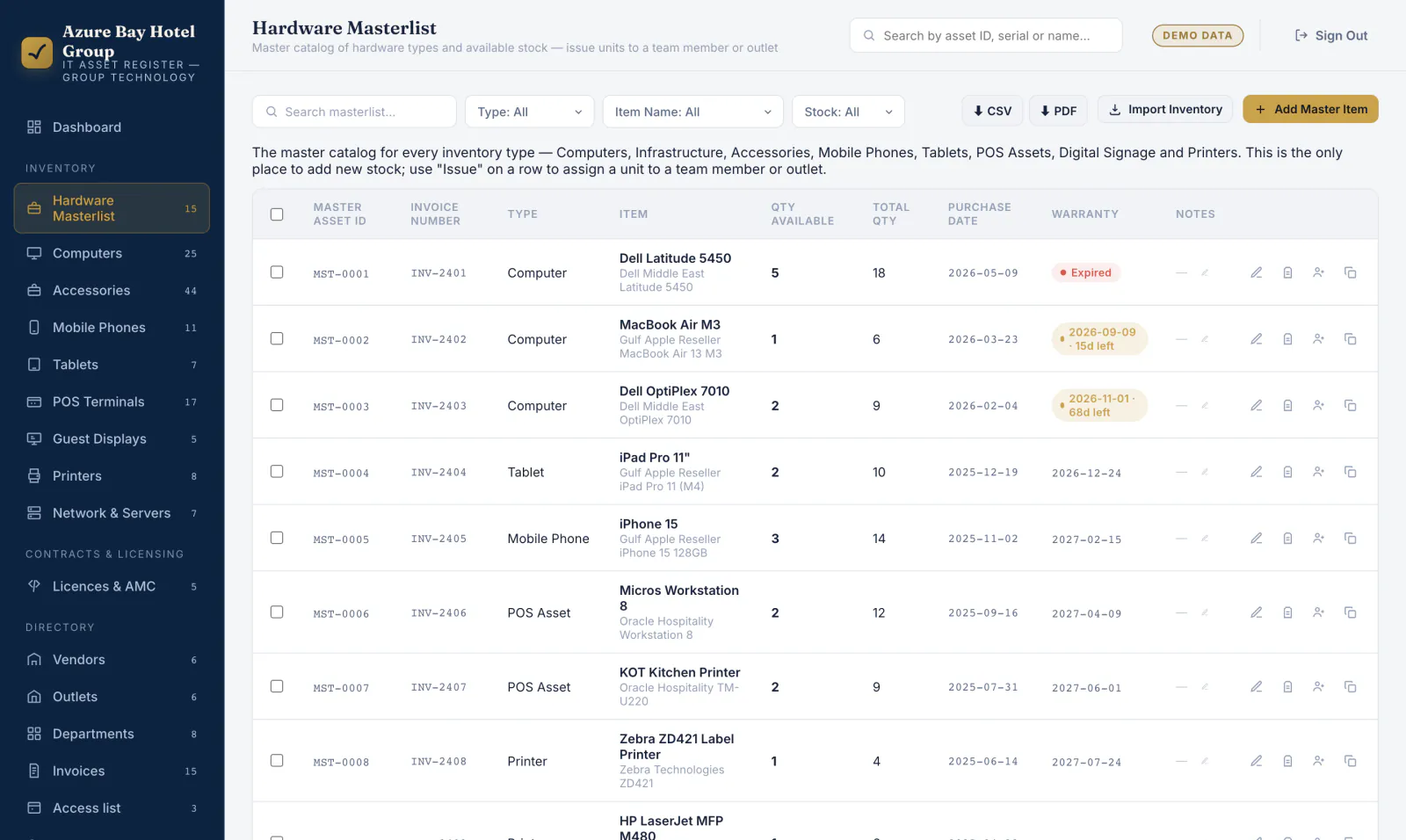
Task: Click the Warranty column header
Action: tap(1084, 214)
